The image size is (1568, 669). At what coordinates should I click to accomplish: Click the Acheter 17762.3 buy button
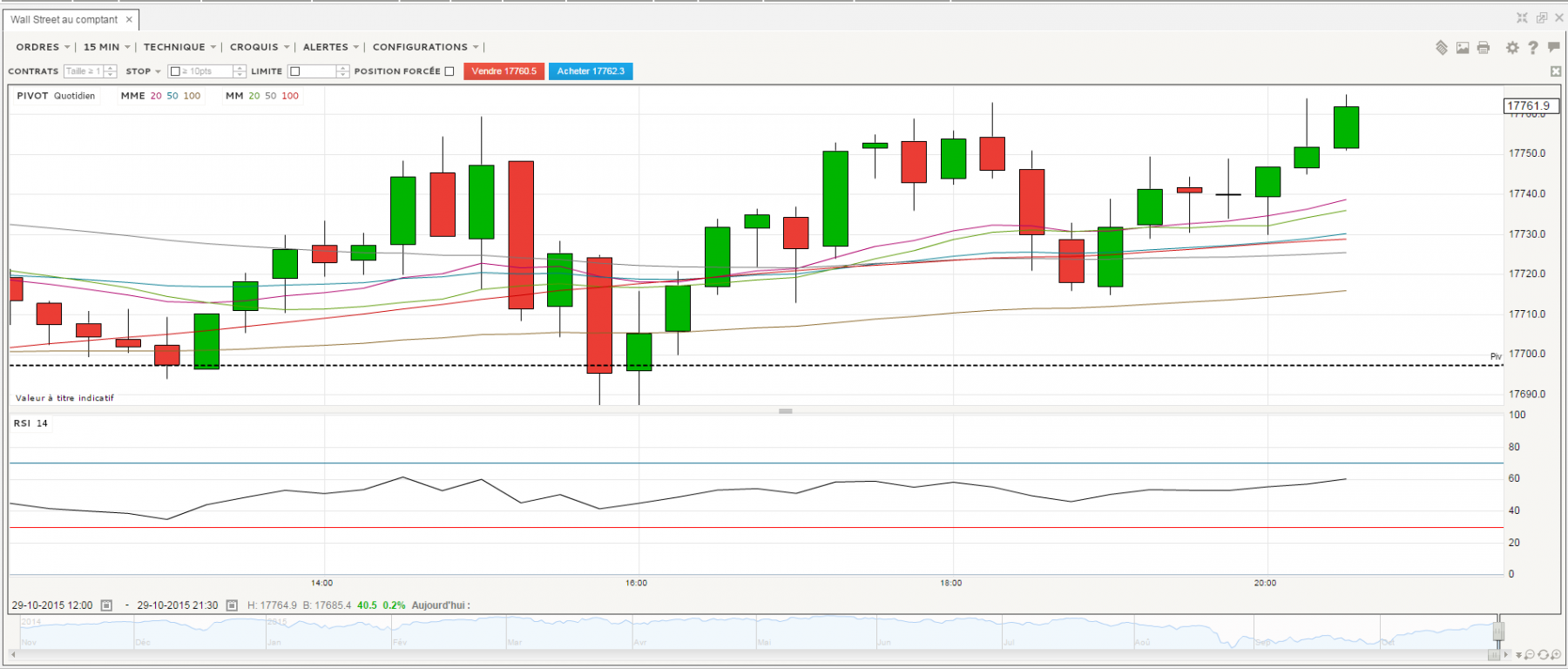591,71
